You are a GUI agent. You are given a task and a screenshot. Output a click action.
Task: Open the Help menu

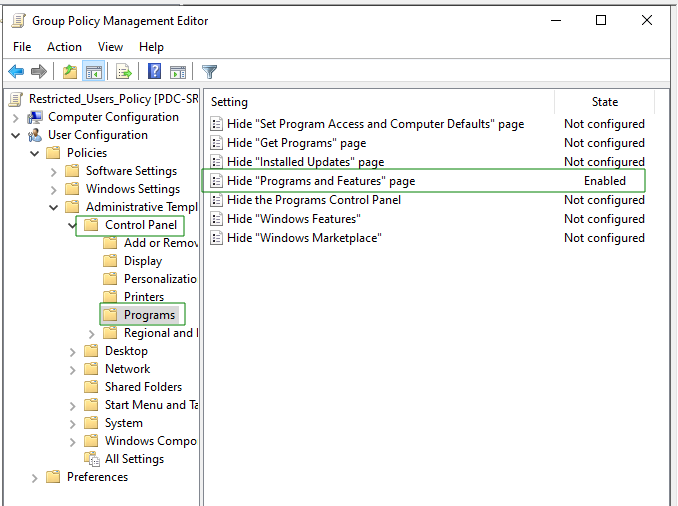coord(151,47)
